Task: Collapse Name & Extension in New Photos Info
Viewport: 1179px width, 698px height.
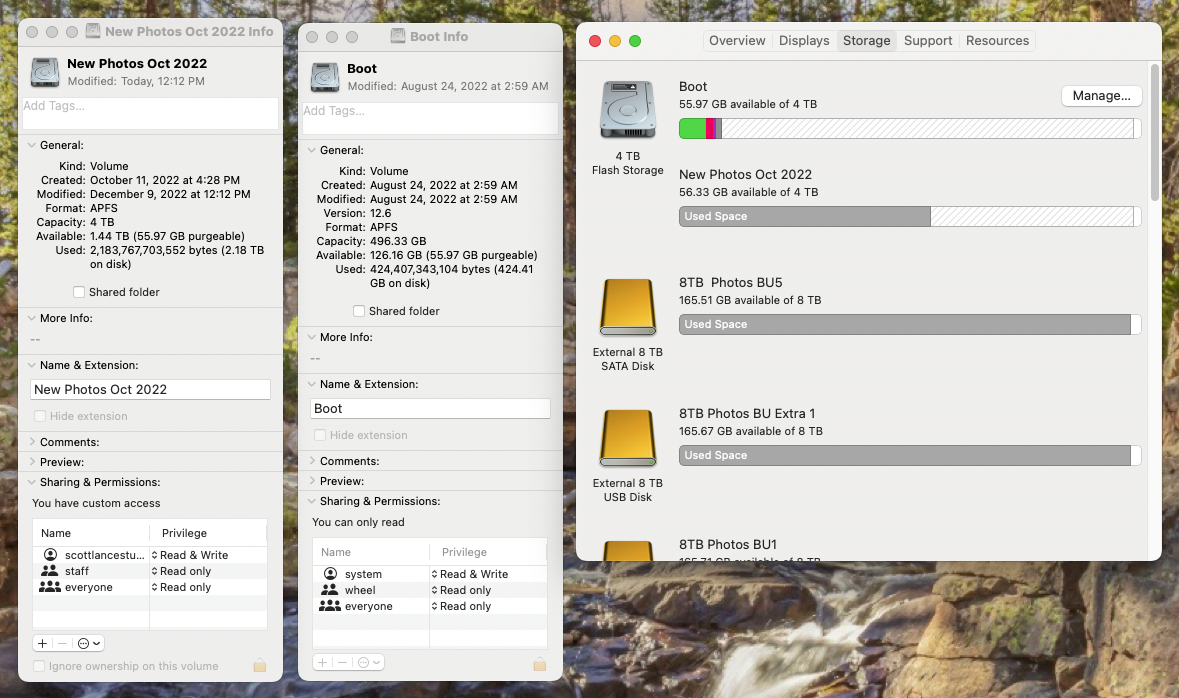Action: pyautogui.click(x=32, y=365)
